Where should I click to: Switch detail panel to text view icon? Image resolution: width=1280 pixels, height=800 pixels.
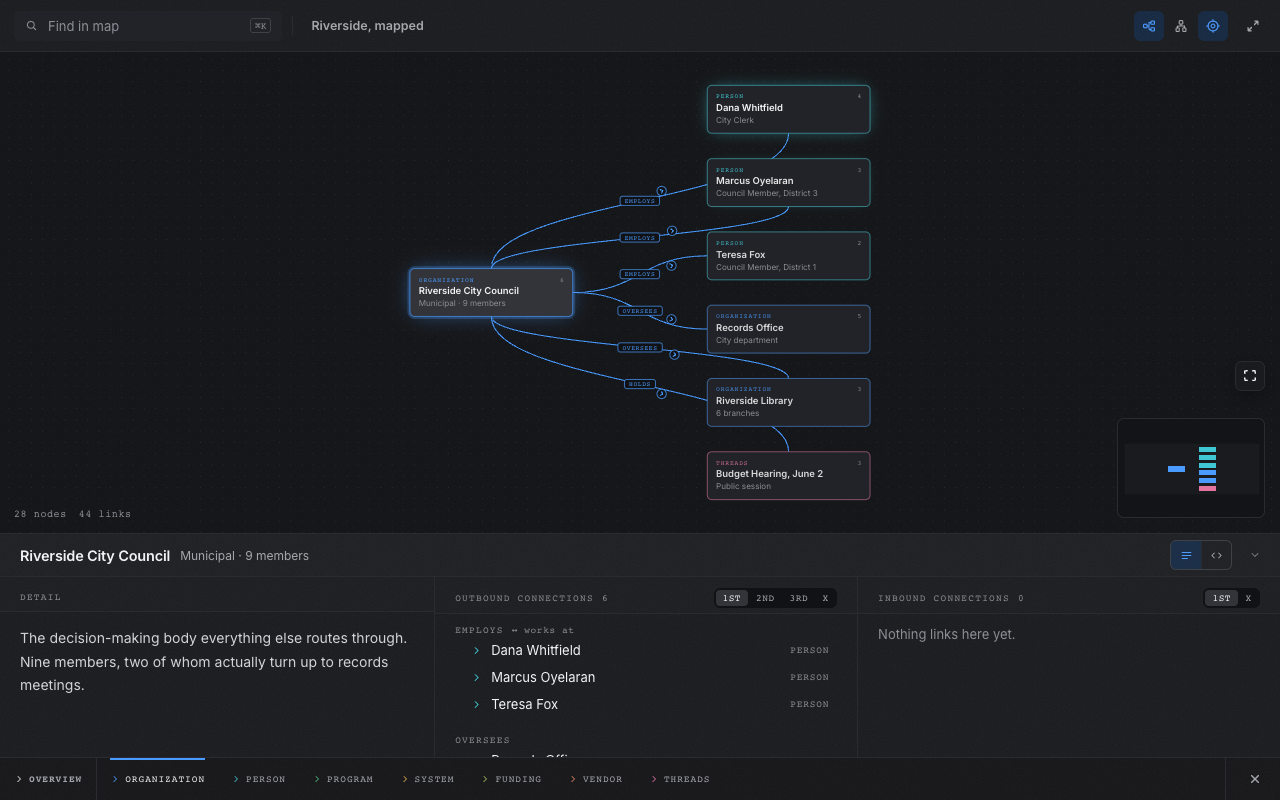1187,555
